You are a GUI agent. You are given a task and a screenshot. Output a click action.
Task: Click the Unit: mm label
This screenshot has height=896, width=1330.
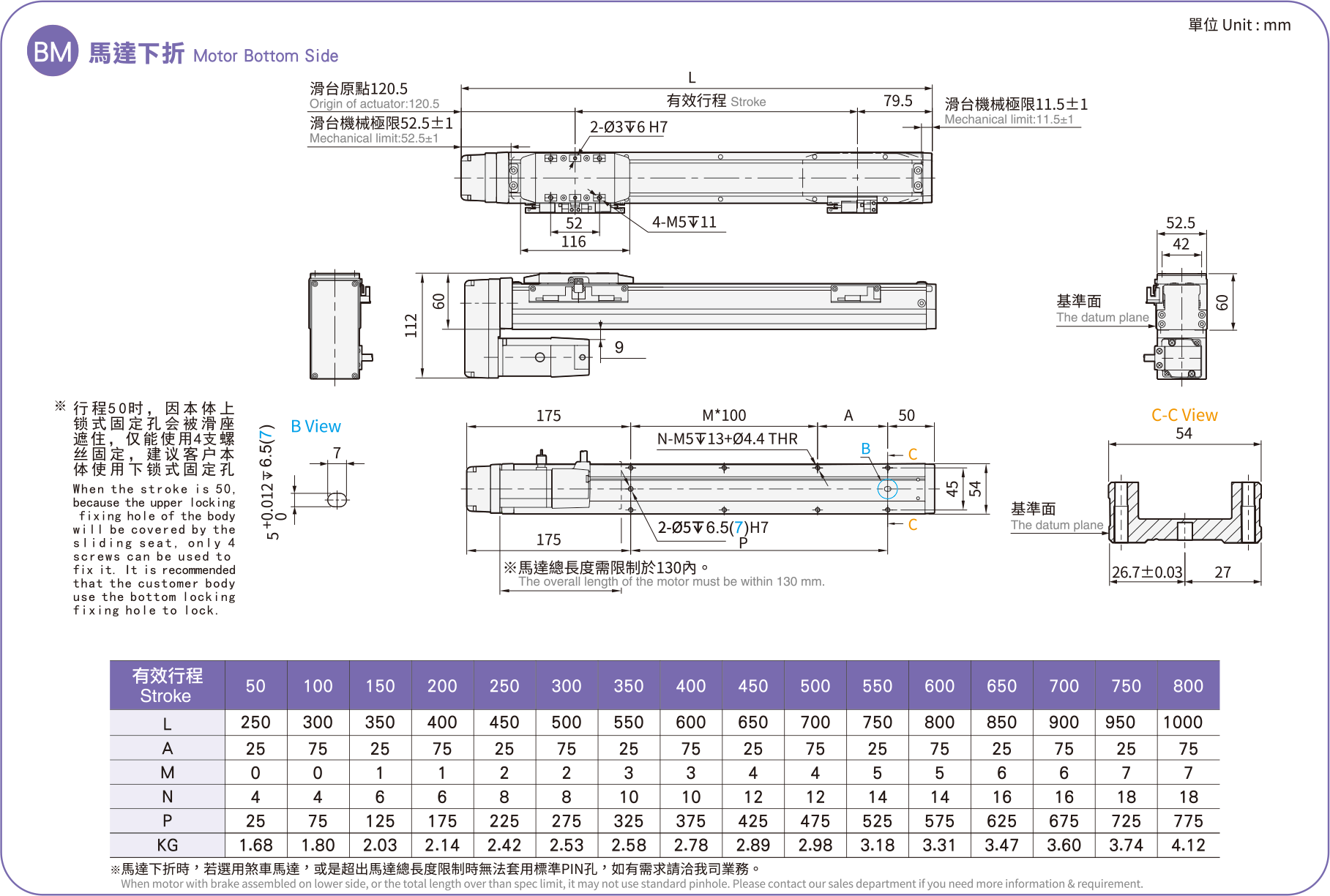[1239, 25]
